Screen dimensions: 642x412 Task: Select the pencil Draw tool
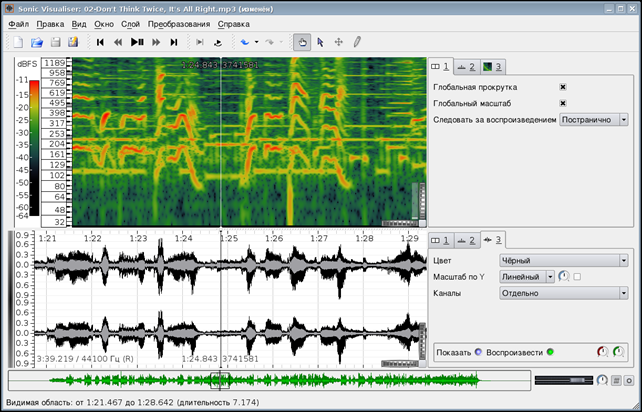[x=357, y=42]
